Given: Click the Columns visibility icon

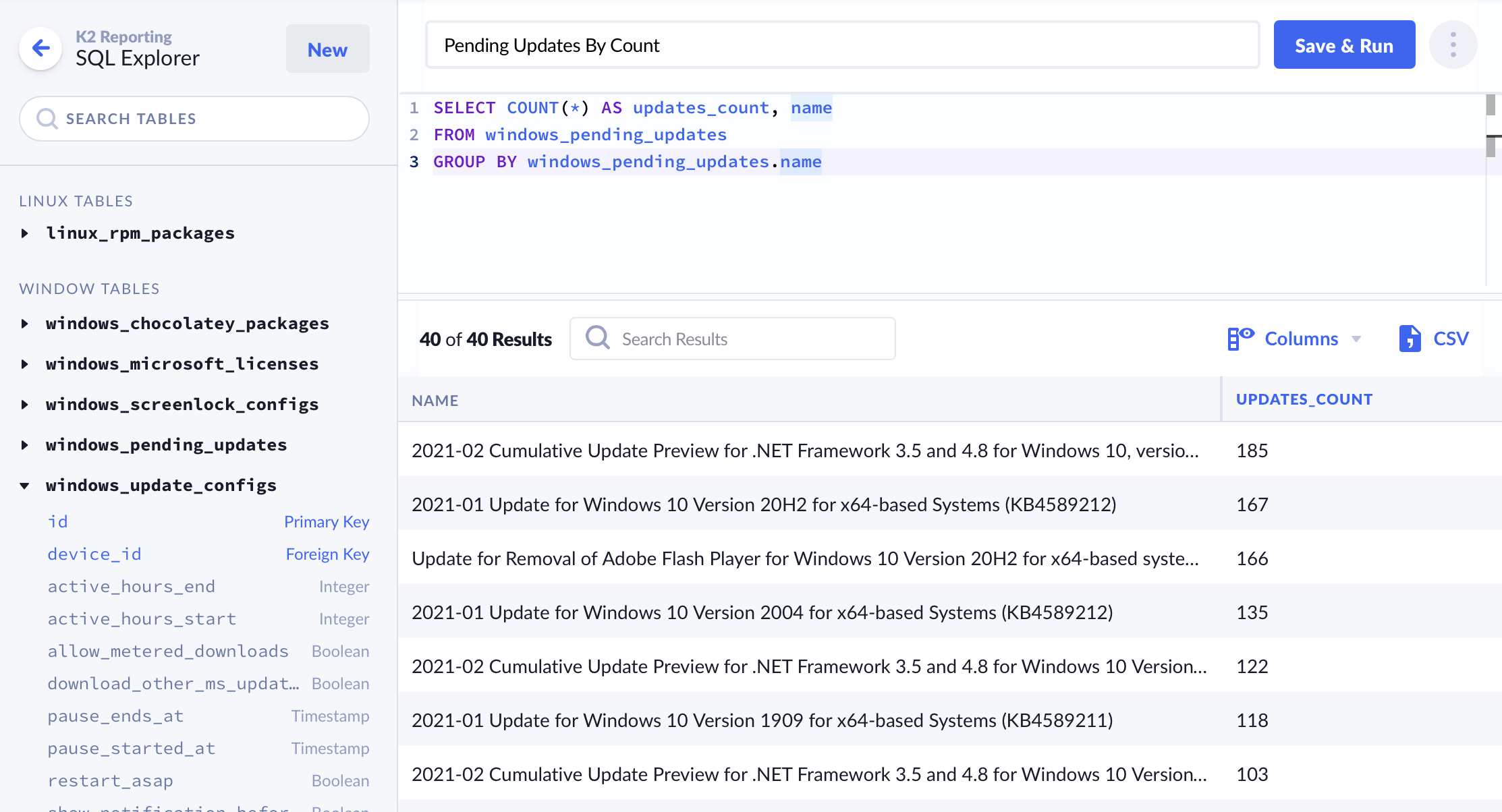Looking at the screenshot, I should click(x=1240, y=338).
